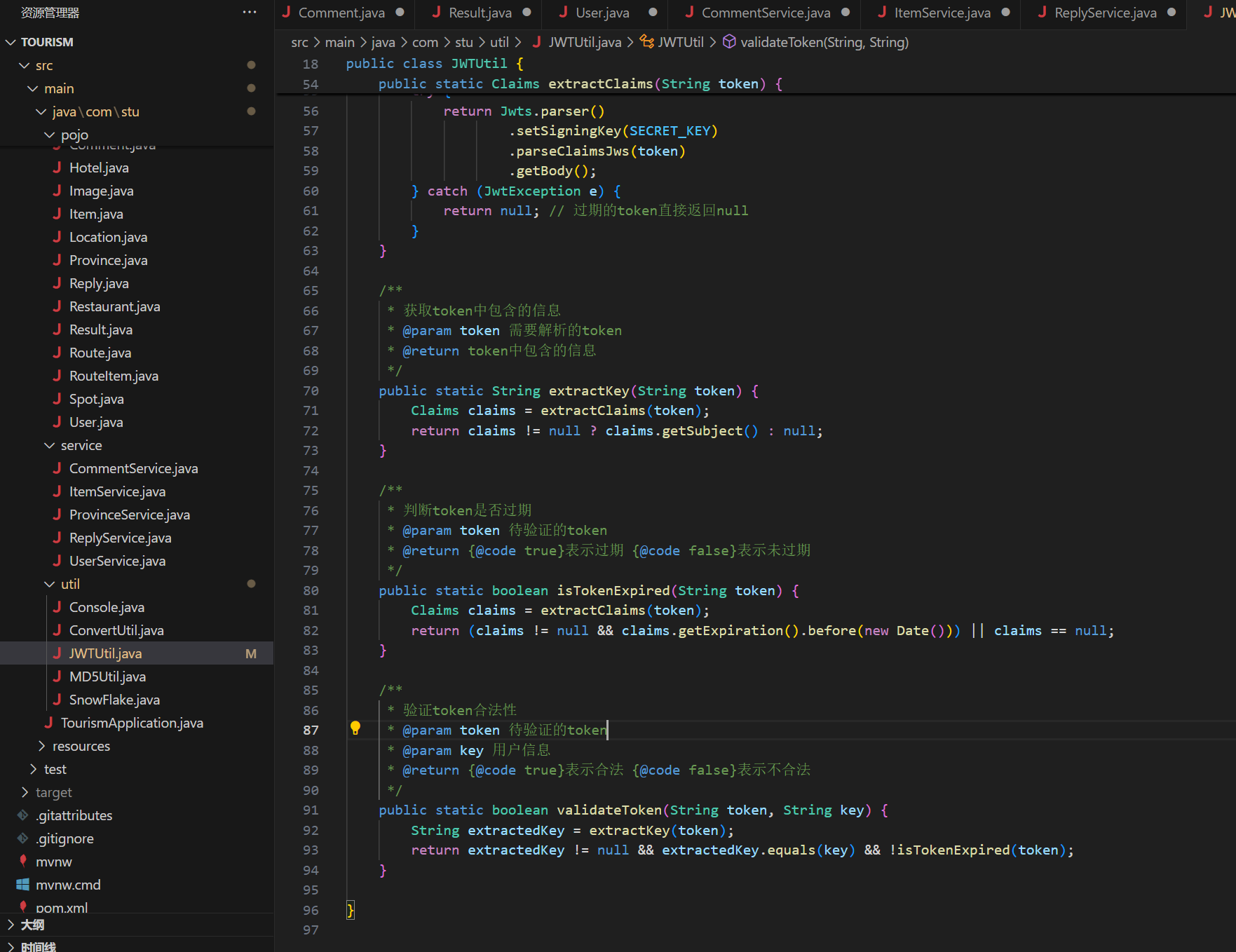
Task: Open SnowFlake.java in the util folder
Action: 114,700
